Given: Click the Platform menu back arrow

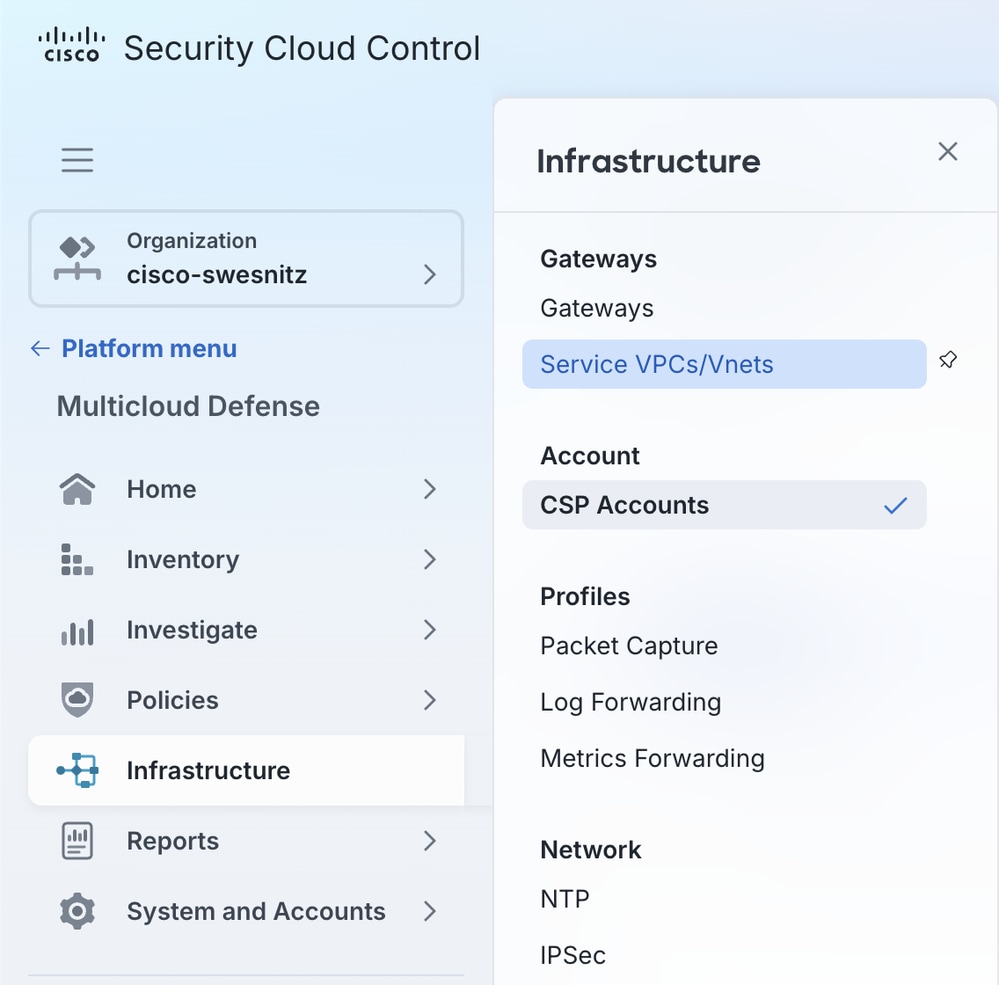Looking at the screenshot, I should coord(40,349).
